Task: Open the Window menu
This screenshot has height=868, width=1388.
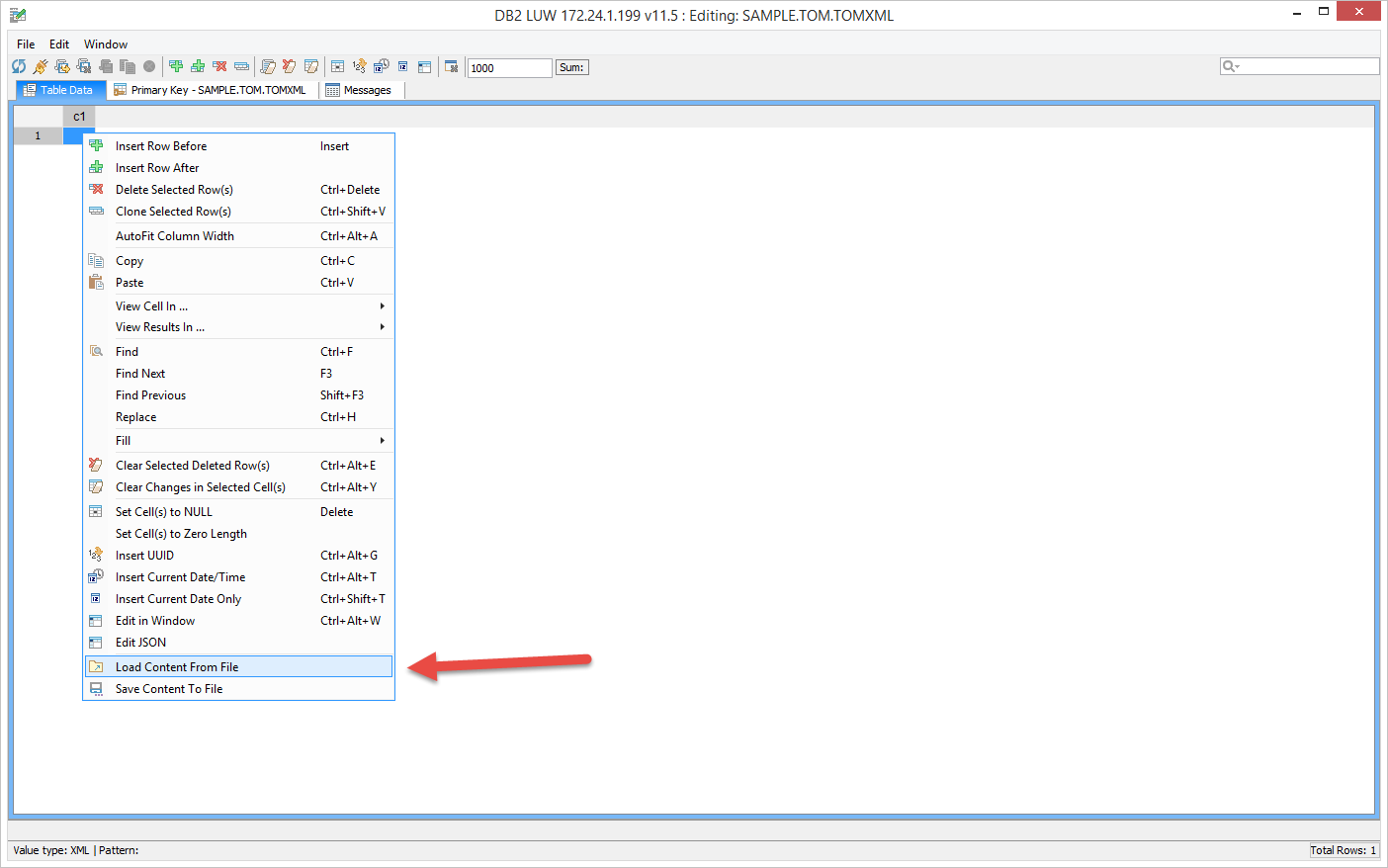Action: point(106,44)
